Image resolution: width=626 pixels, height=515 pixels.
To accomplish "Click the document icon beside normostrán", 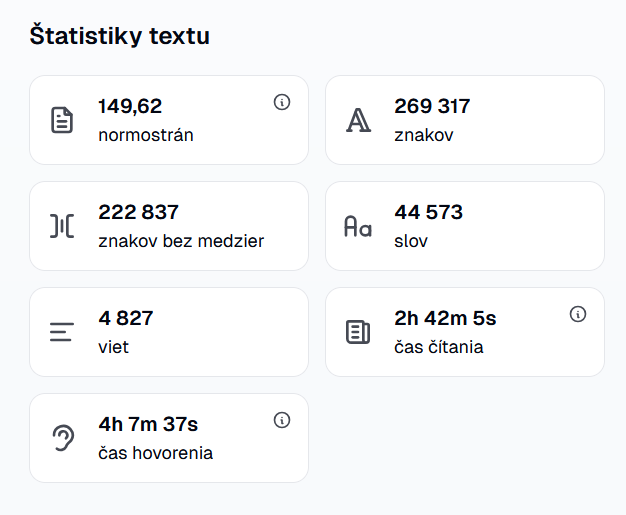I will click(x=62, y=120).
